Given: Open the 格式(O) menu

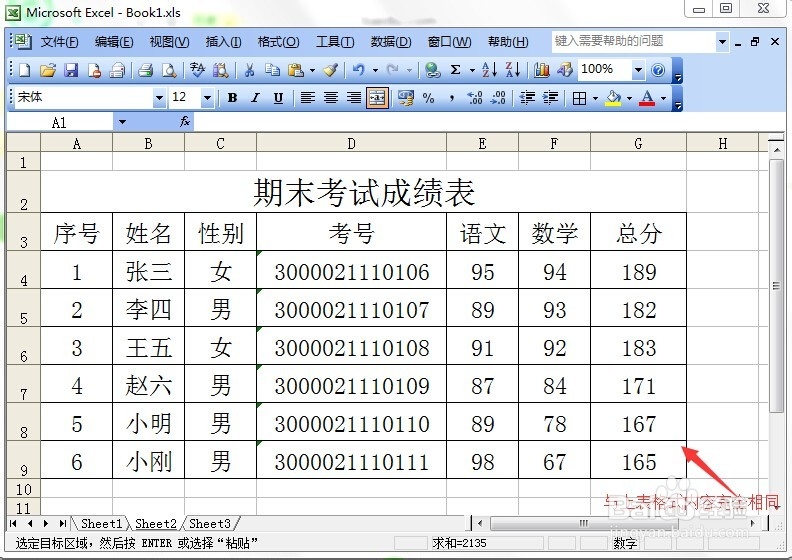Looking at the screenshot, I should tap(278, 42).
